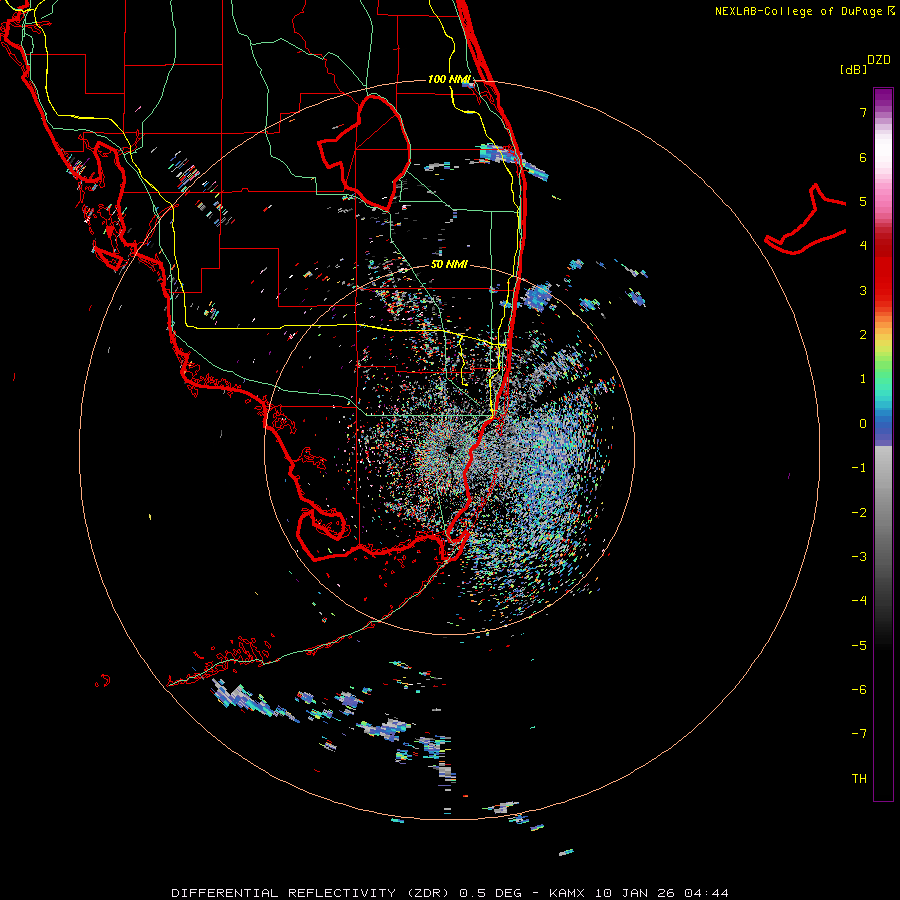Viewport: 900px width, 900px height.
Task: Click the 4 tick label on the color scale
Action: click(863, 246)
